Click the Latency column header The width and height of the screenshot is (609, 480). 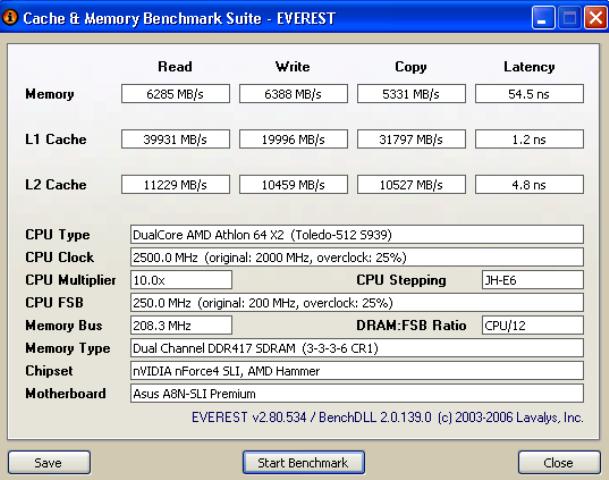point(529,67)
